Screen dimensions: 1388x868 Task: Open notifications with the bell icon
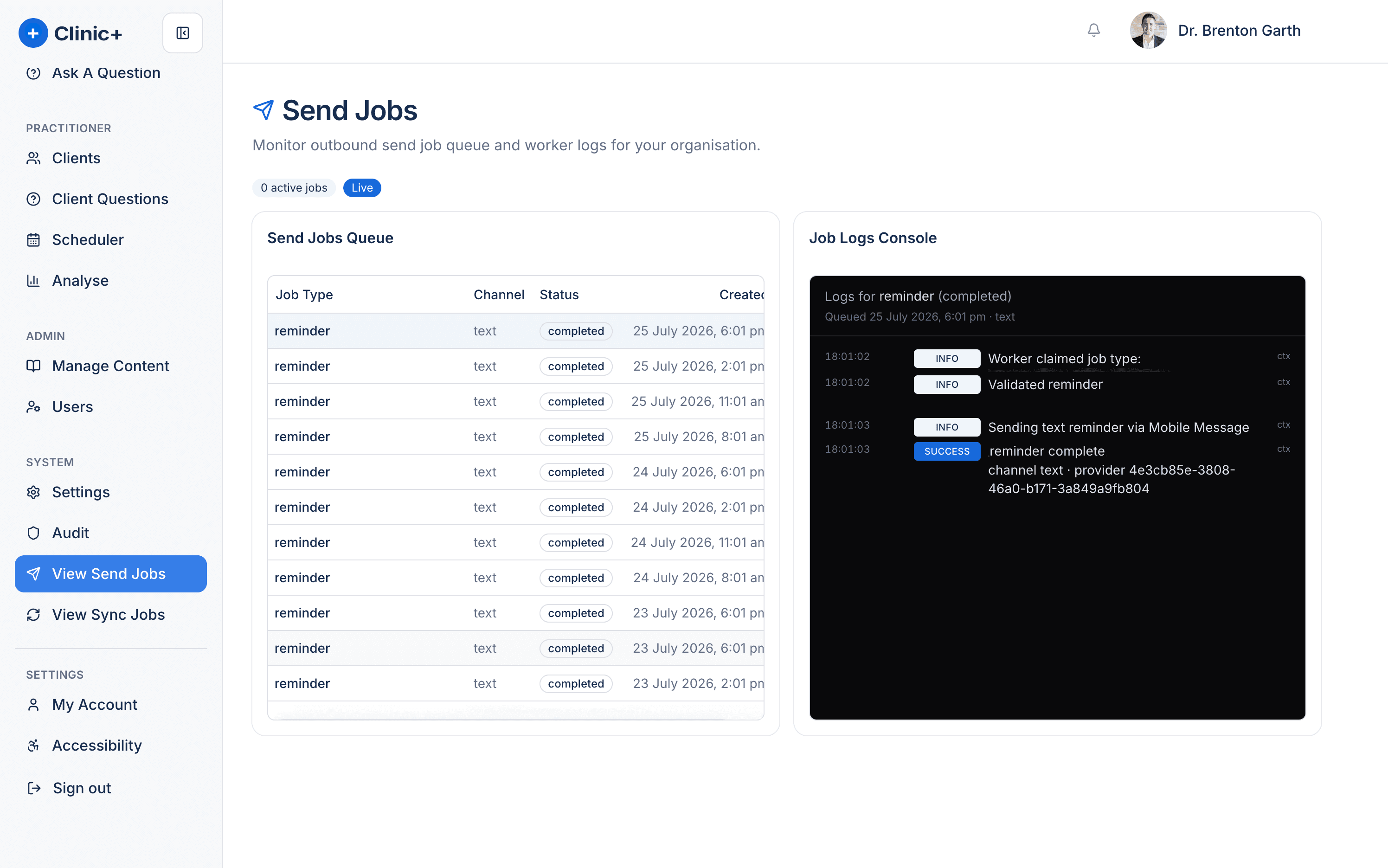(1093, 30)
